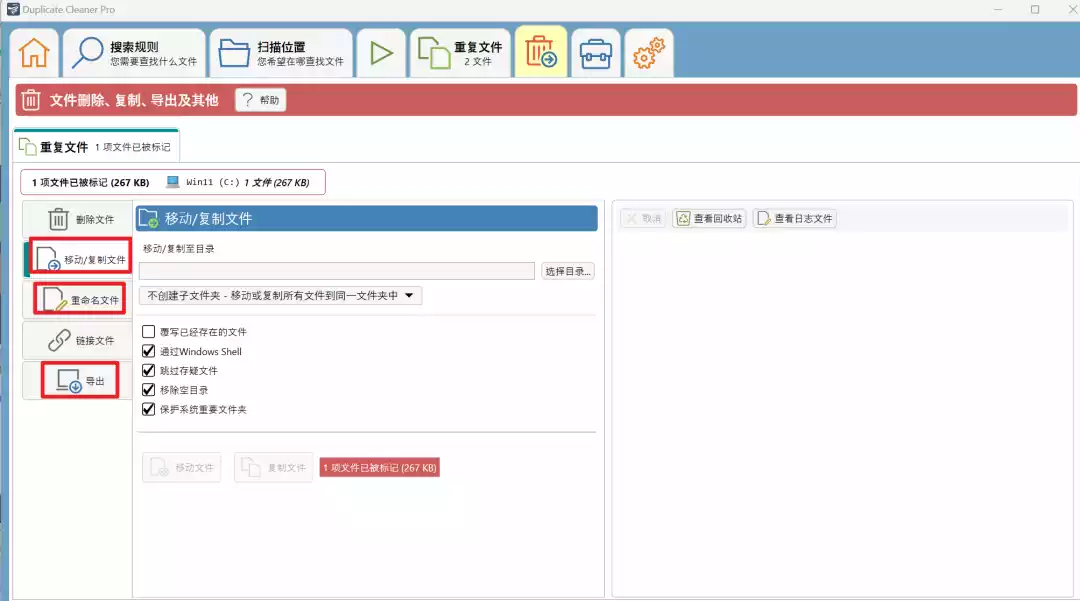Screen dimensions: 1080x601
Task: Select the trash file-removal toolbar icon
Action: coord(541,53)
